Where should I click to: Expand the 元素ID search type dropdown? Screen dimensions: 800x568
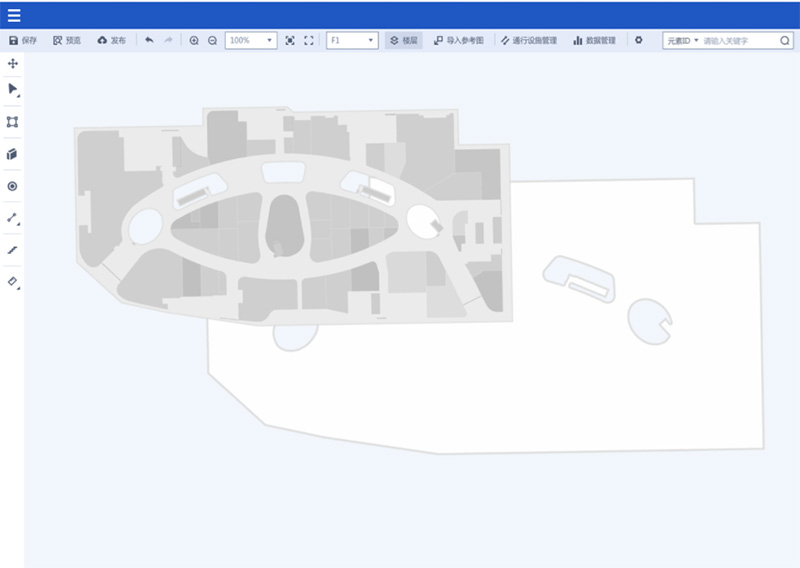[x=683, y=41]
